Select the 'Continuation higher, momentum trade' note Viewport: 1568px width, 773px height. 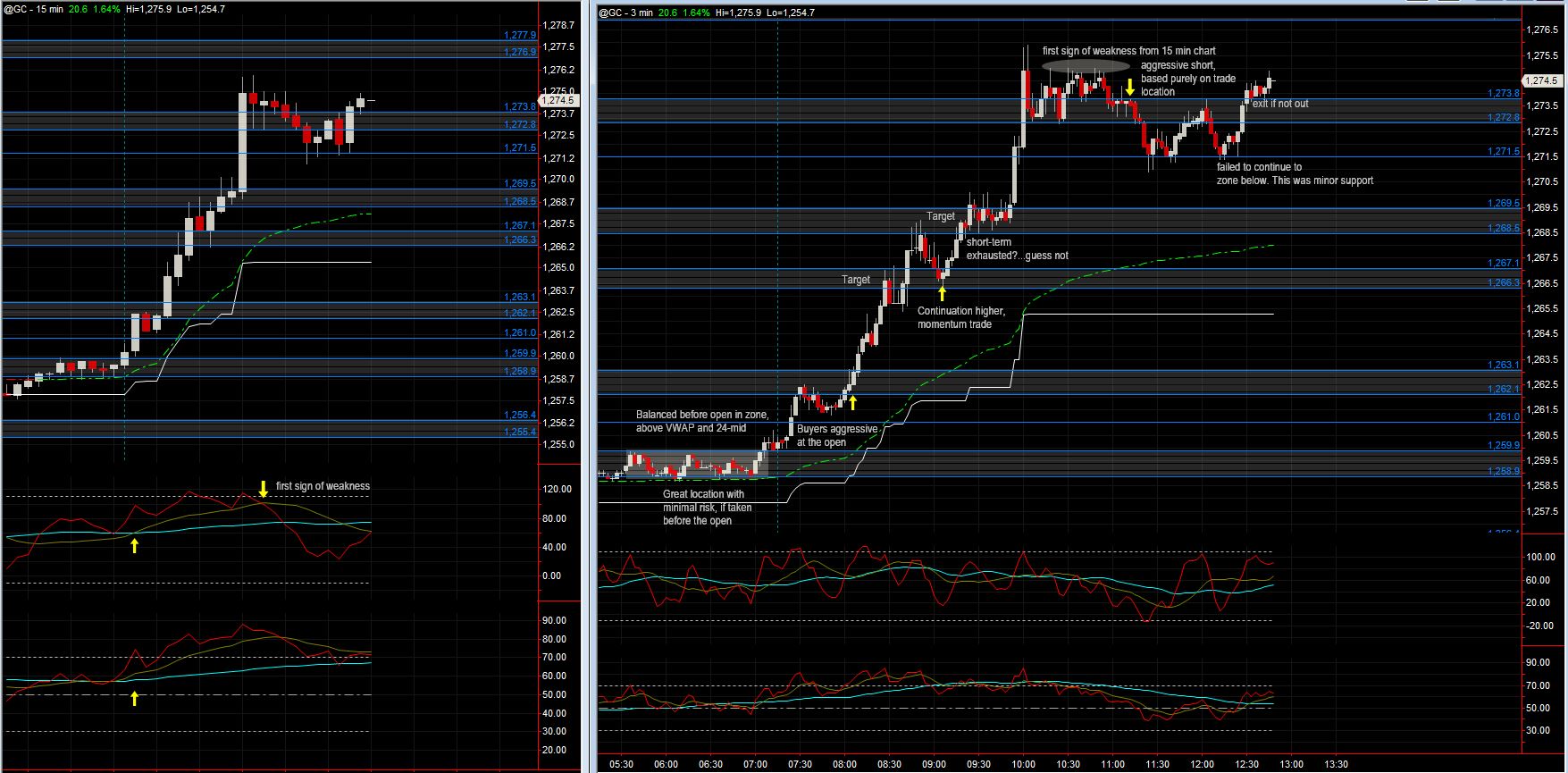pyautogui.click(x=961, y=317)
